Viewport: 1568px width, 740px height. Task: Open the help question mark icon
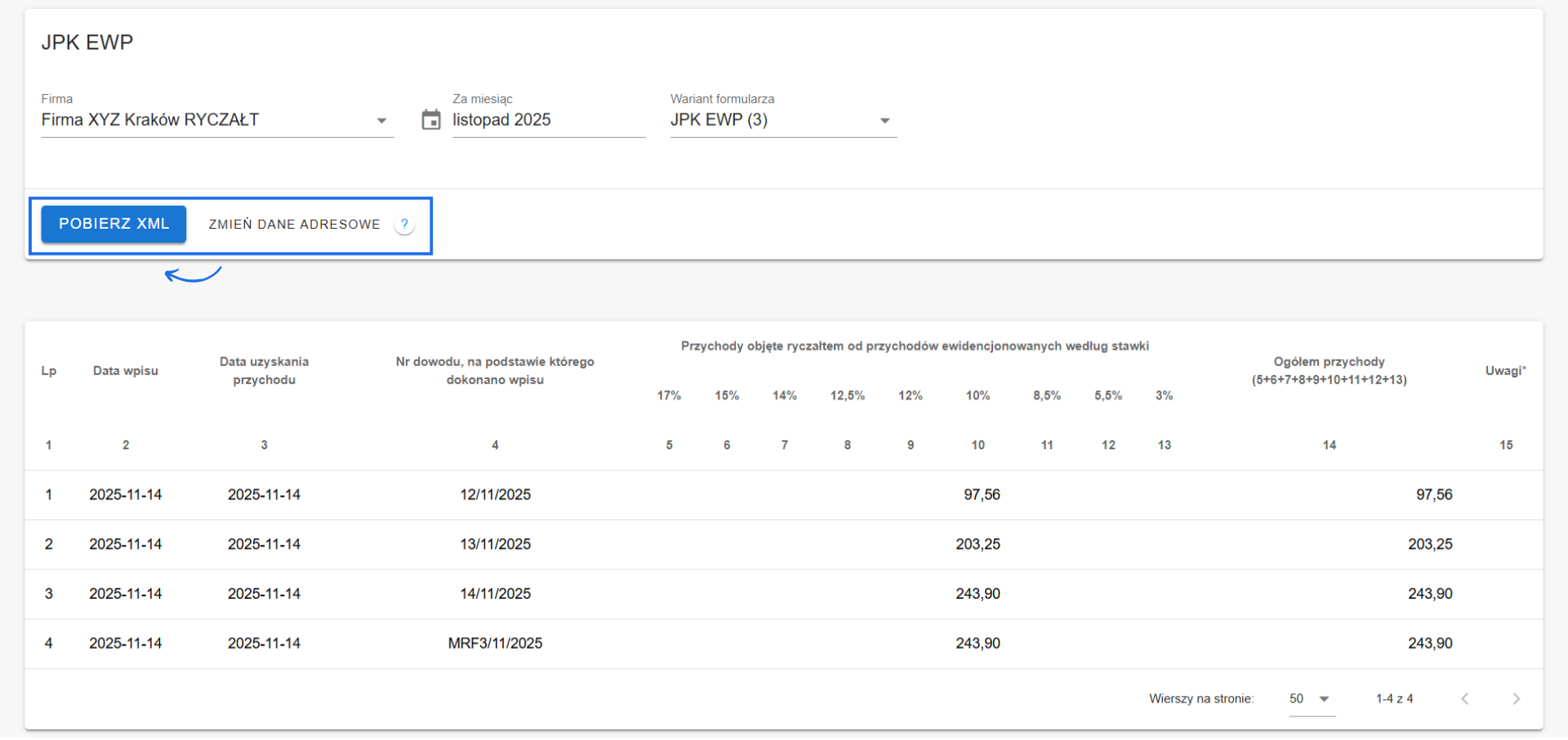pyautogui.click(x=404, y=225)
